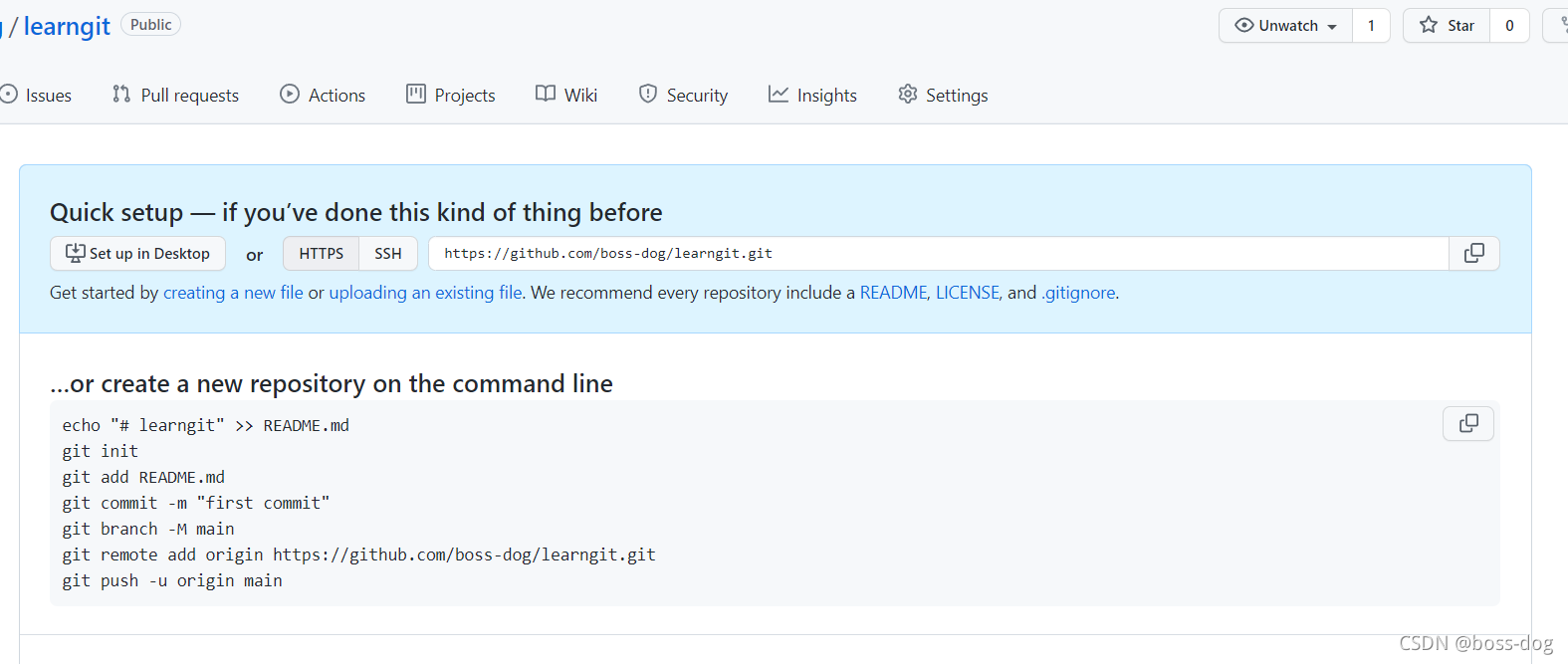The height and width of the screenshot is (664, 1568).
Task: Click the Quick setup heading
Action: 356,212
